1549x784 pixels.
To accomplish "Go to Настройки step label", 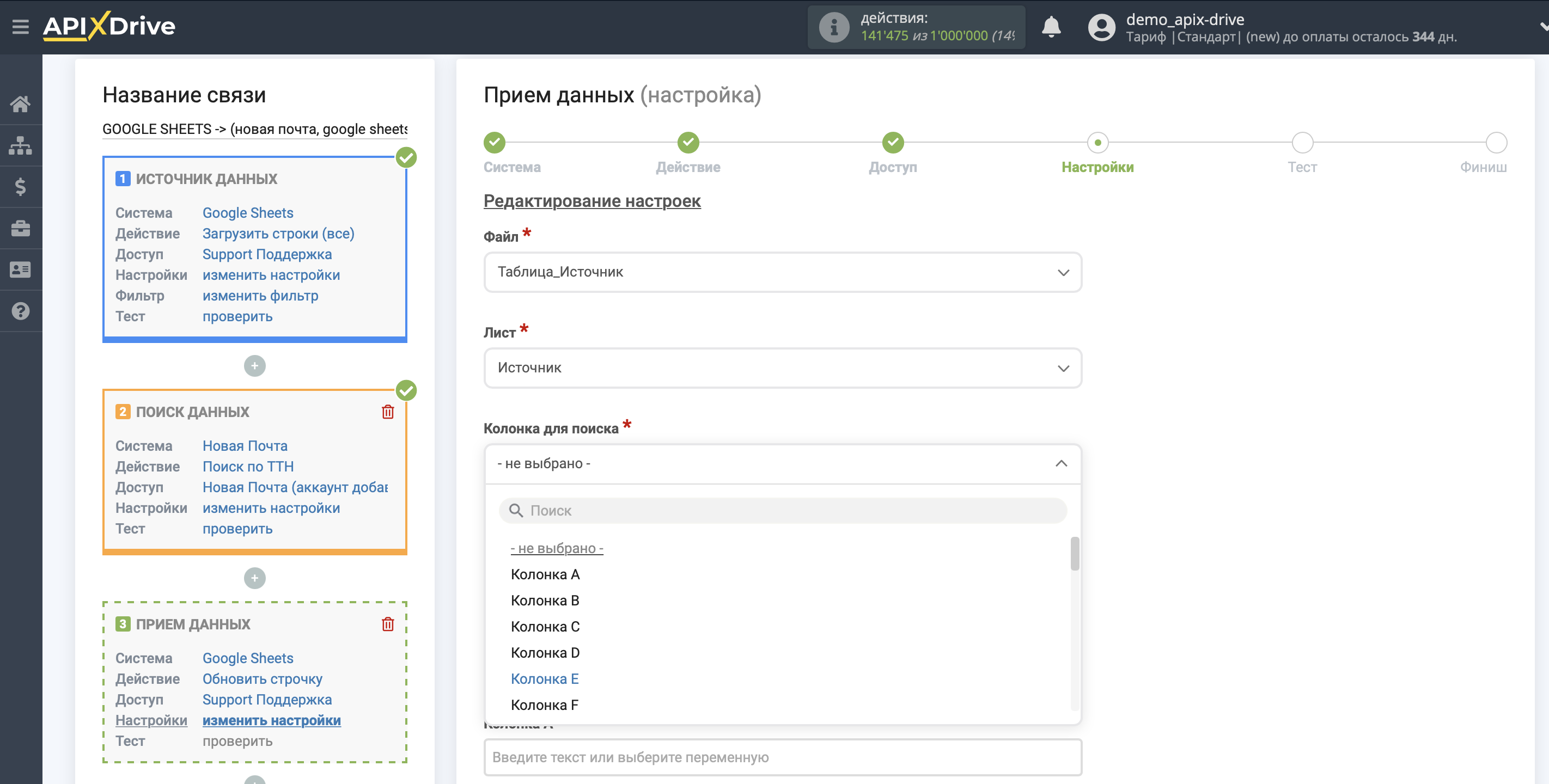I will pos(1097,167).
